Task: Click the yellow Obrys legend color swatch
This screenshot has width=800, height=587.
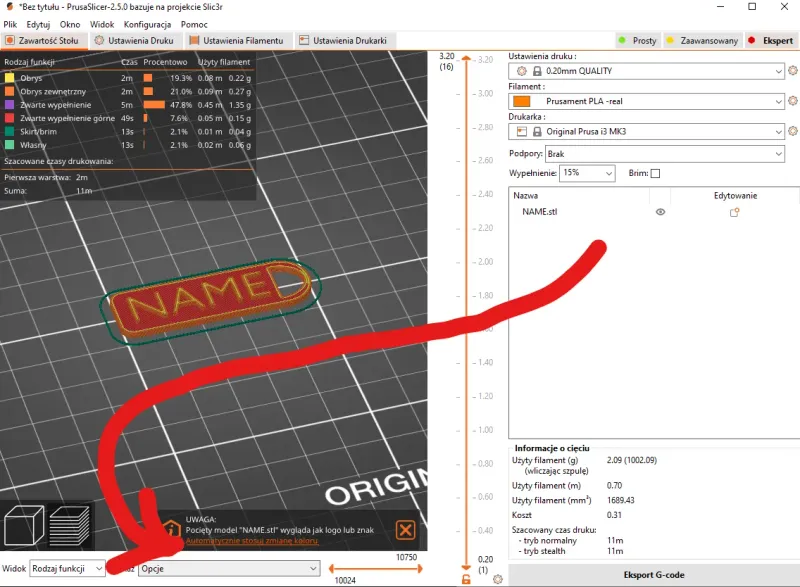Action: click(10, 78)
